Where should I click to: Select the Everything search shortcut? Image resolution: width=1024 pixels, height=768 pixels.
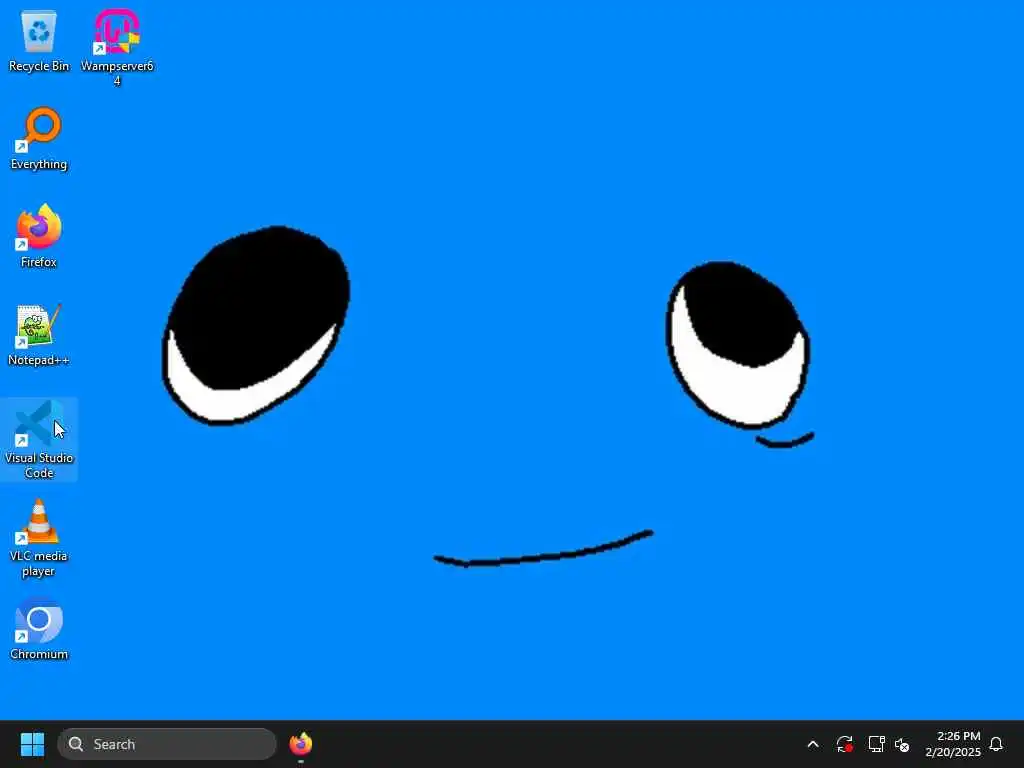pos(39,138)
